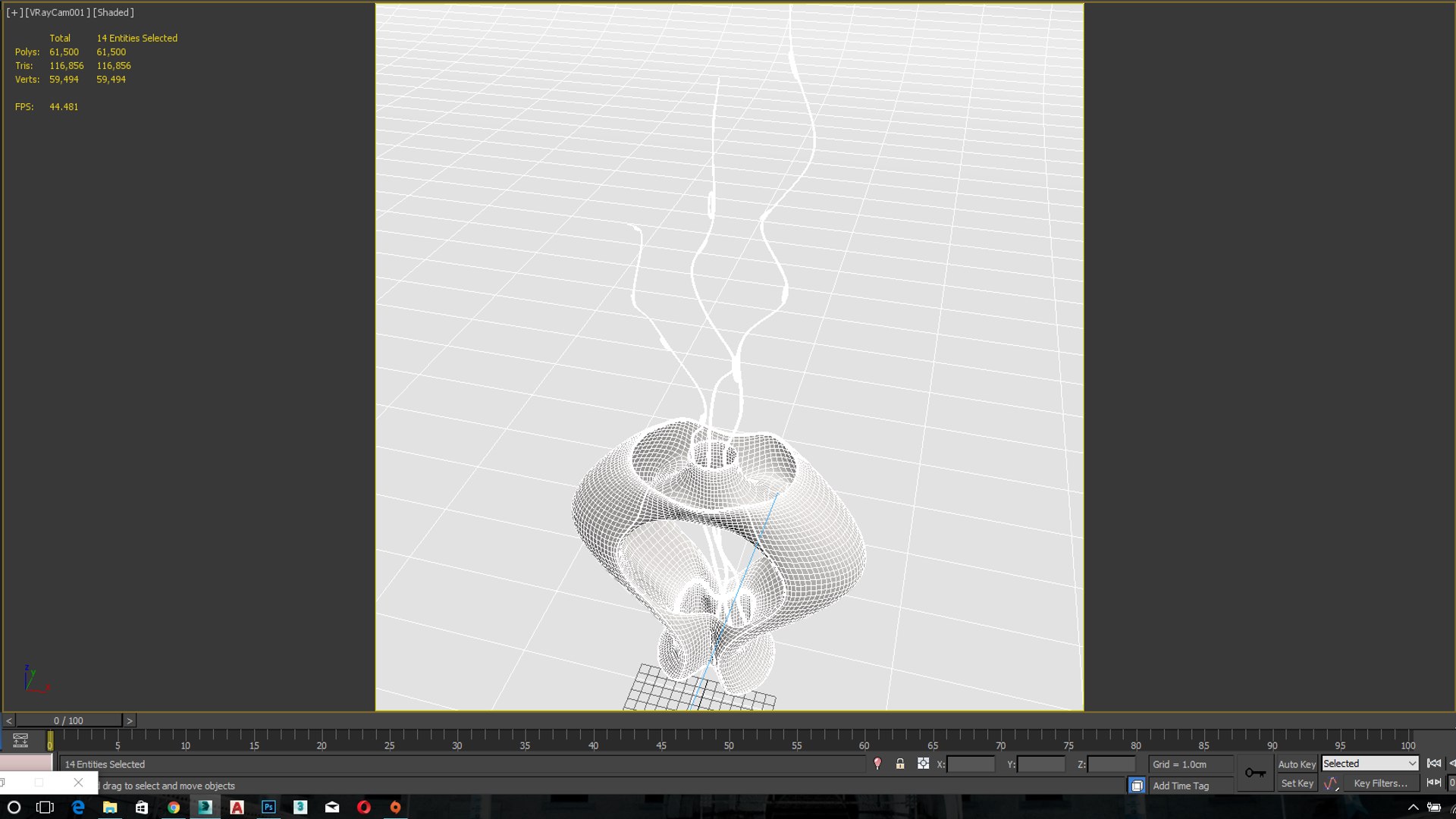Toggle the adaptive degradation cube icon
The image size is (1456, 819).
pos(1137,786)
